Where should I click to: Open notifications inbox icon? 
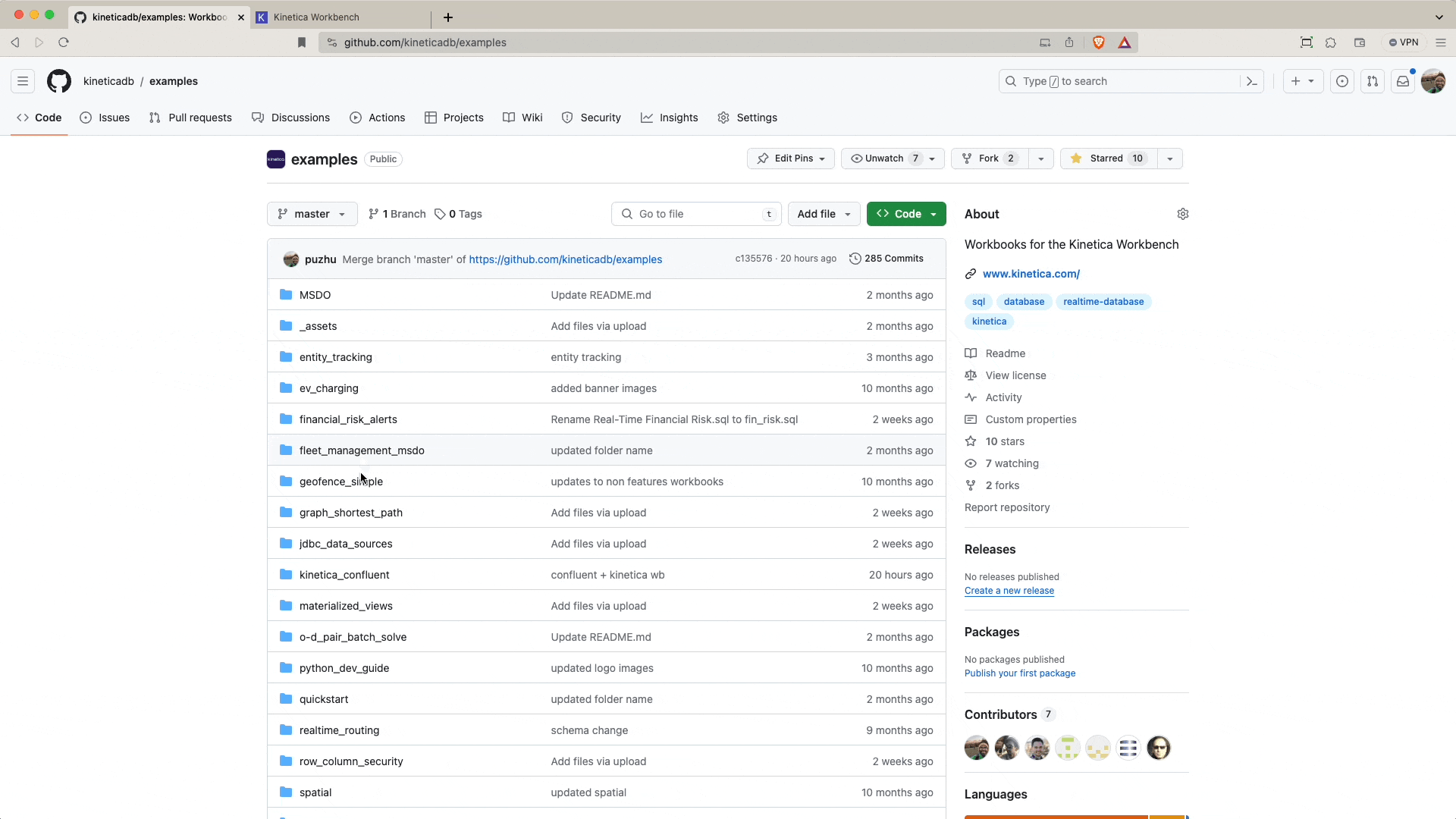pyautogui.click(x=1403, y=81)
